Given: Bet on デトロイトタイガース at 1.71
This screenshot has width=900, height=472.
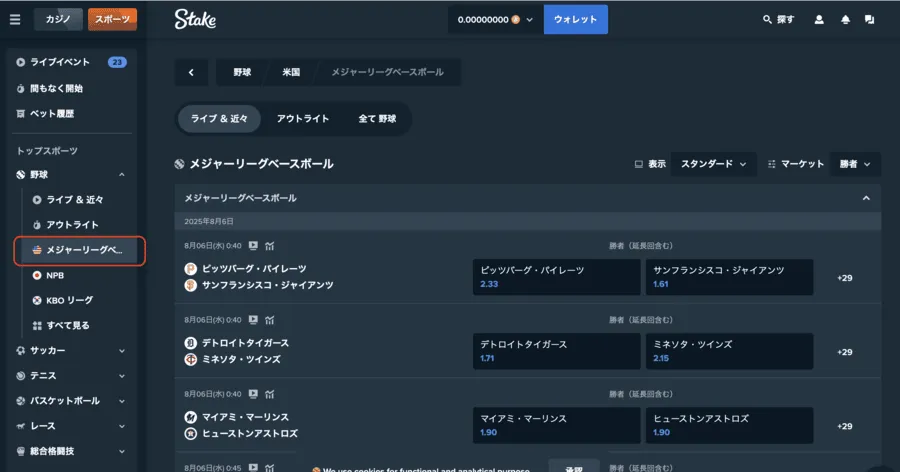Looking at the screenshot, I should [x=556, y=351].
